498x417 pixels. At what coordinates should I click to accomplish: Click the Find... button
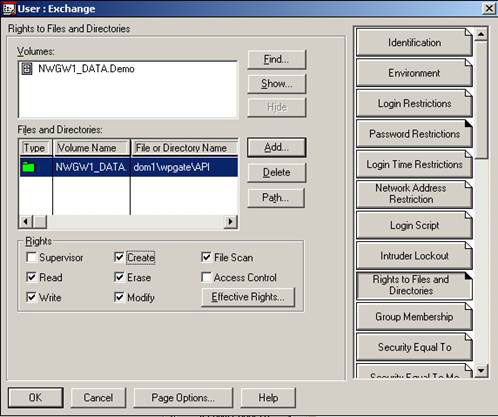click(276, 60)
